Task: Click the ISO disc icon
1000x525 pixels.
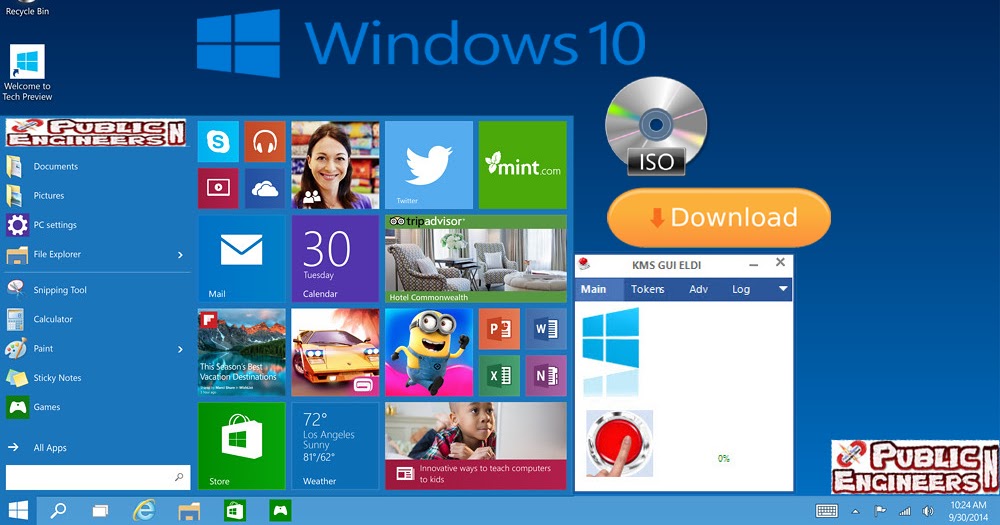Action: click(x=656, y=126)
